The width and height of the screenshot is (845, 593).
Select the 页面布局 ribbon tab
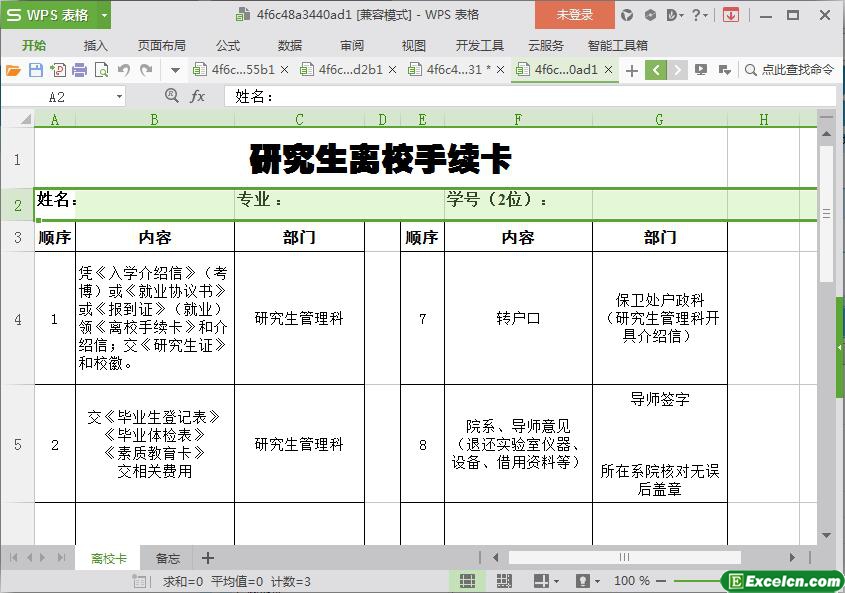[161, 46]
